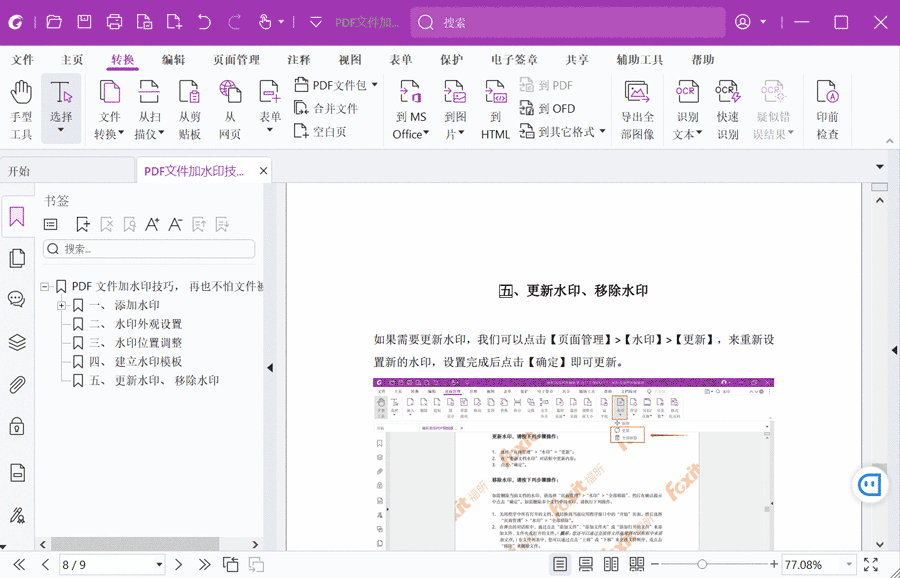Click zoom out minus button

(x=655, y=565)
